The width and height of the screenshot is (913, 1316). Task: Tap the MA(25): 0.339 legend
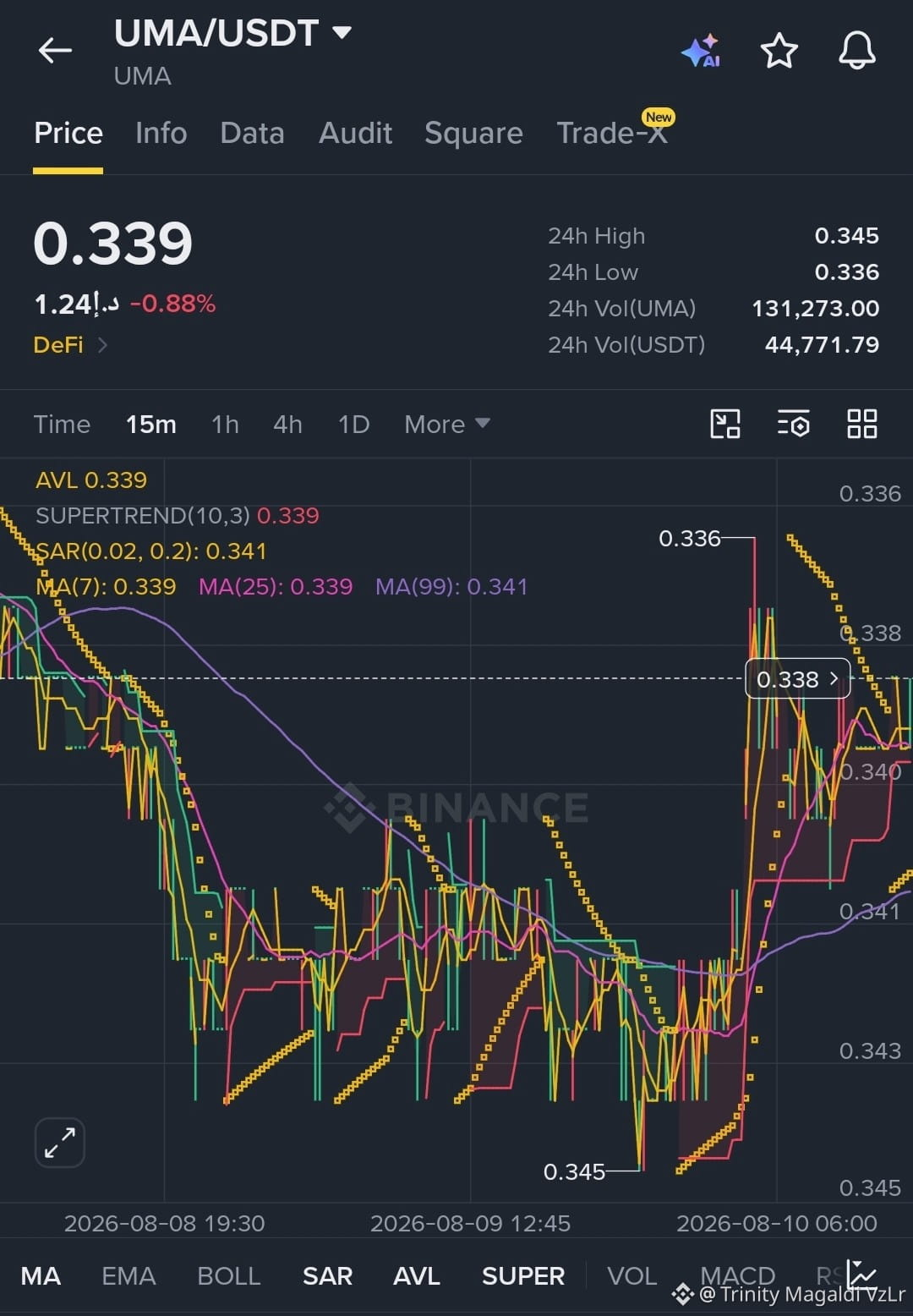276,586
